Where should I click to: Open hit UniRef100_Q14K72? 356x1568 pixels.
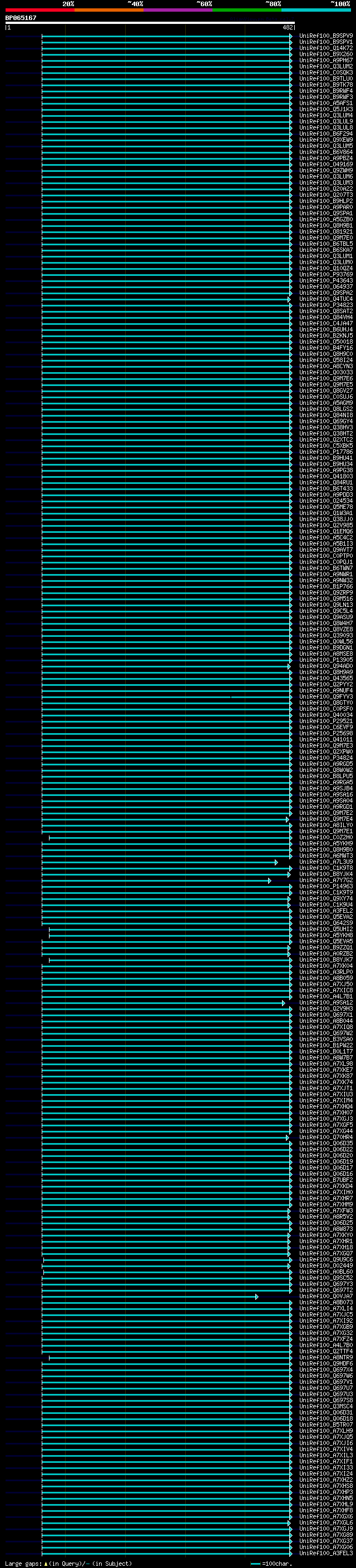[x=325, y=48]
